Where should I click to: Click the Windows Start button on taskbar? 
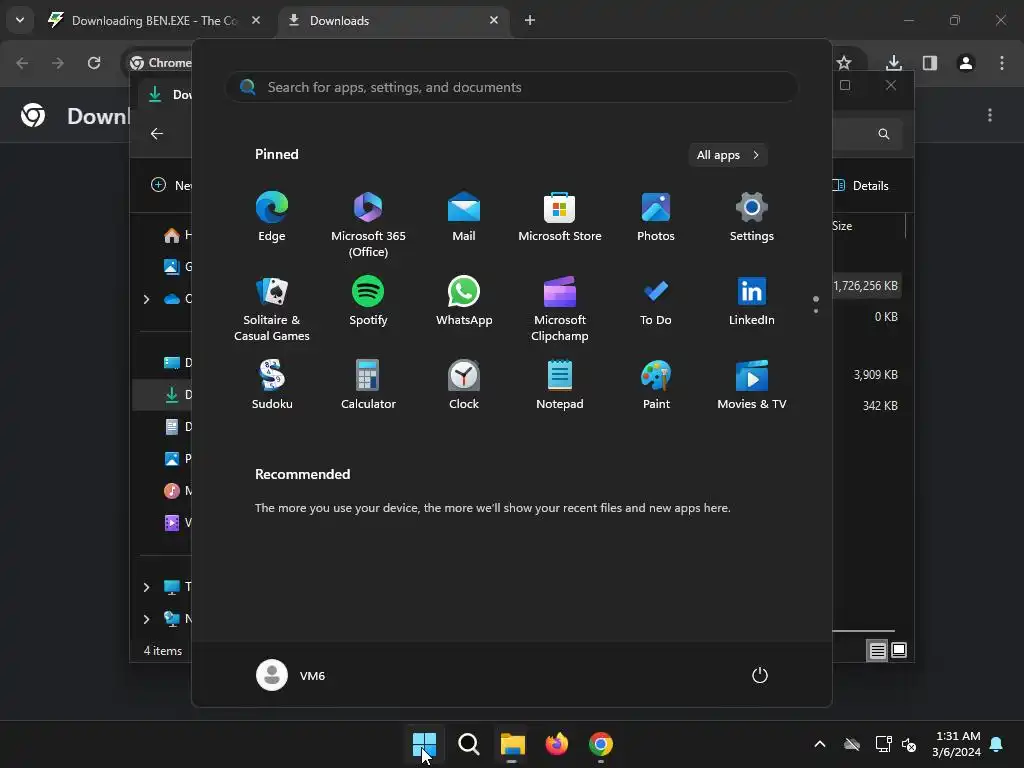click(424, 744)
